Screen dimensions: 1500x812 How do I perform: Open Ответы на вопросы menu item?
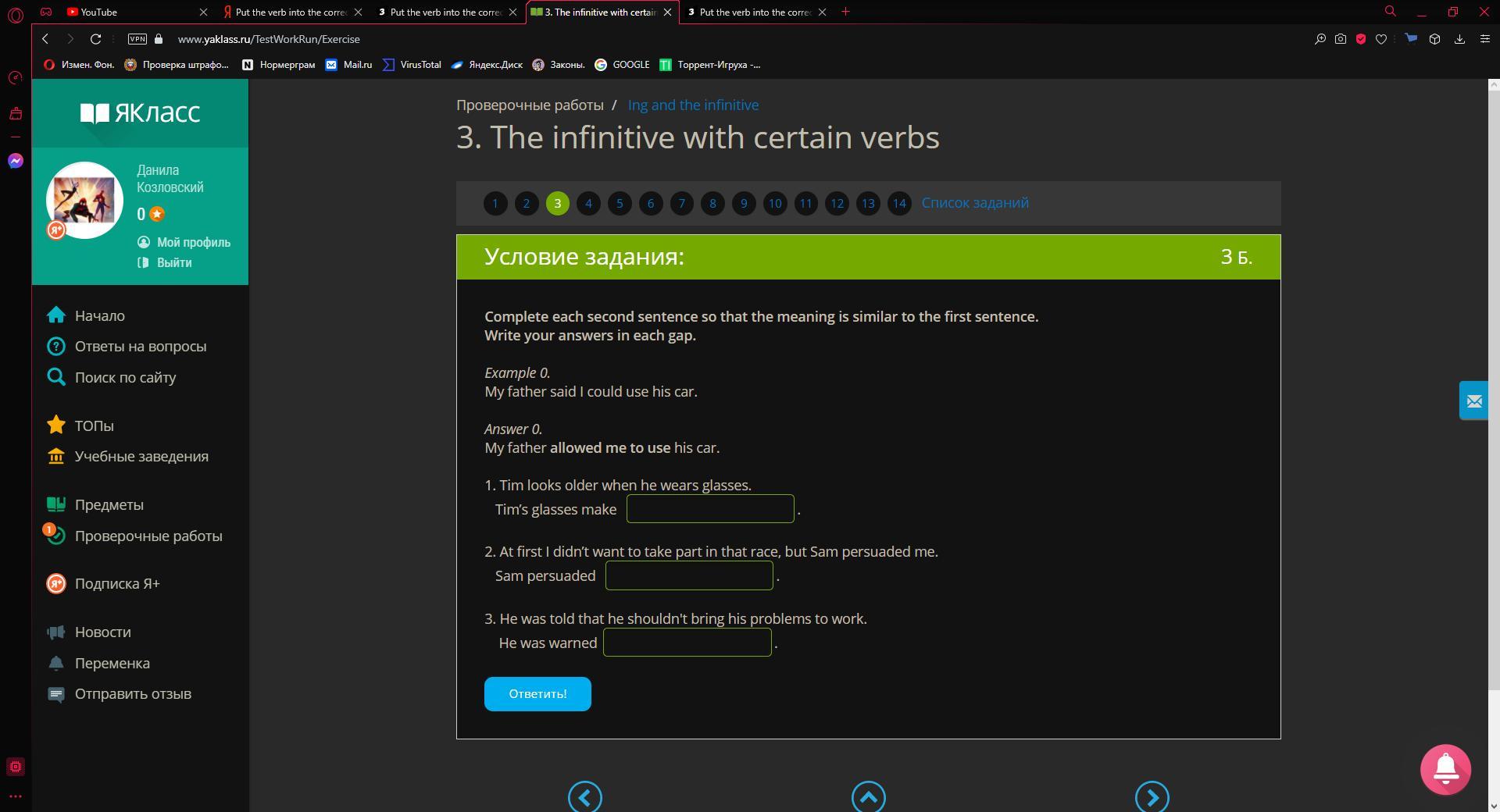(127, 346)
